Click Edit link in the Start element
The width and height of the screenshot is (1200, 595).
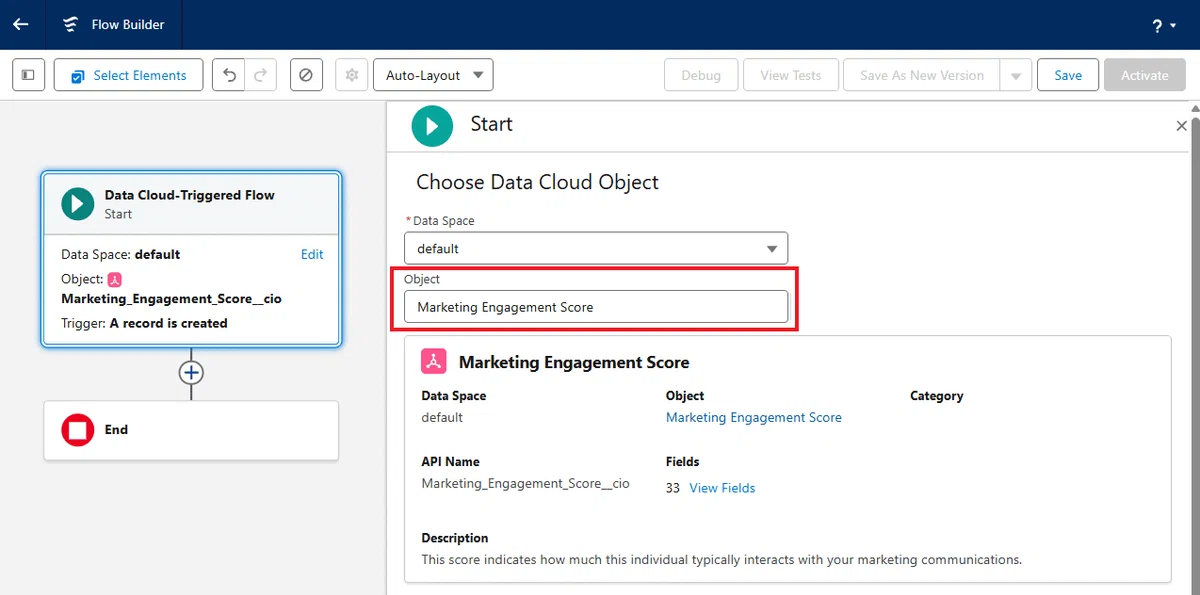click(x=312, y=255)
